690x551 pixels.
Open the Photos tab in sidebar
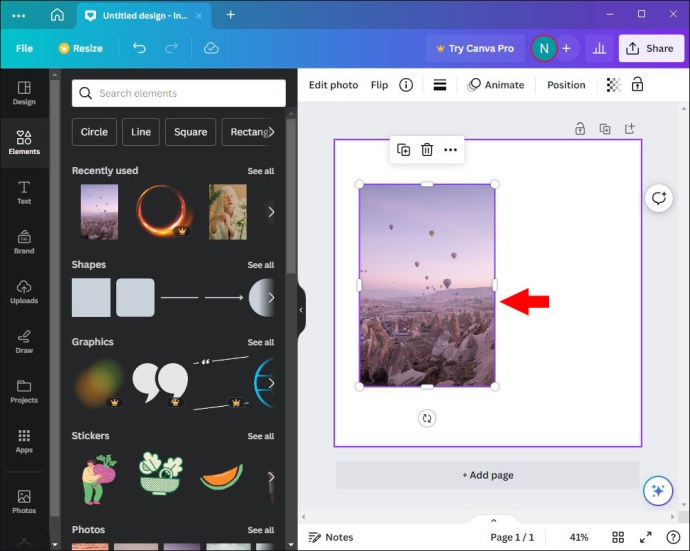point(24,502)
